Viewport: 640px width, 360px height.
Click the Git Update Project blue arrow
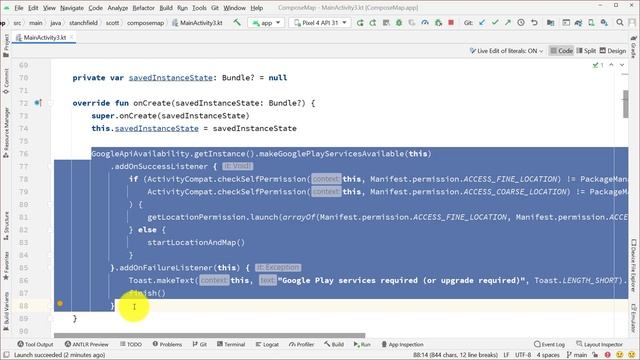click(x=482, y=23)
